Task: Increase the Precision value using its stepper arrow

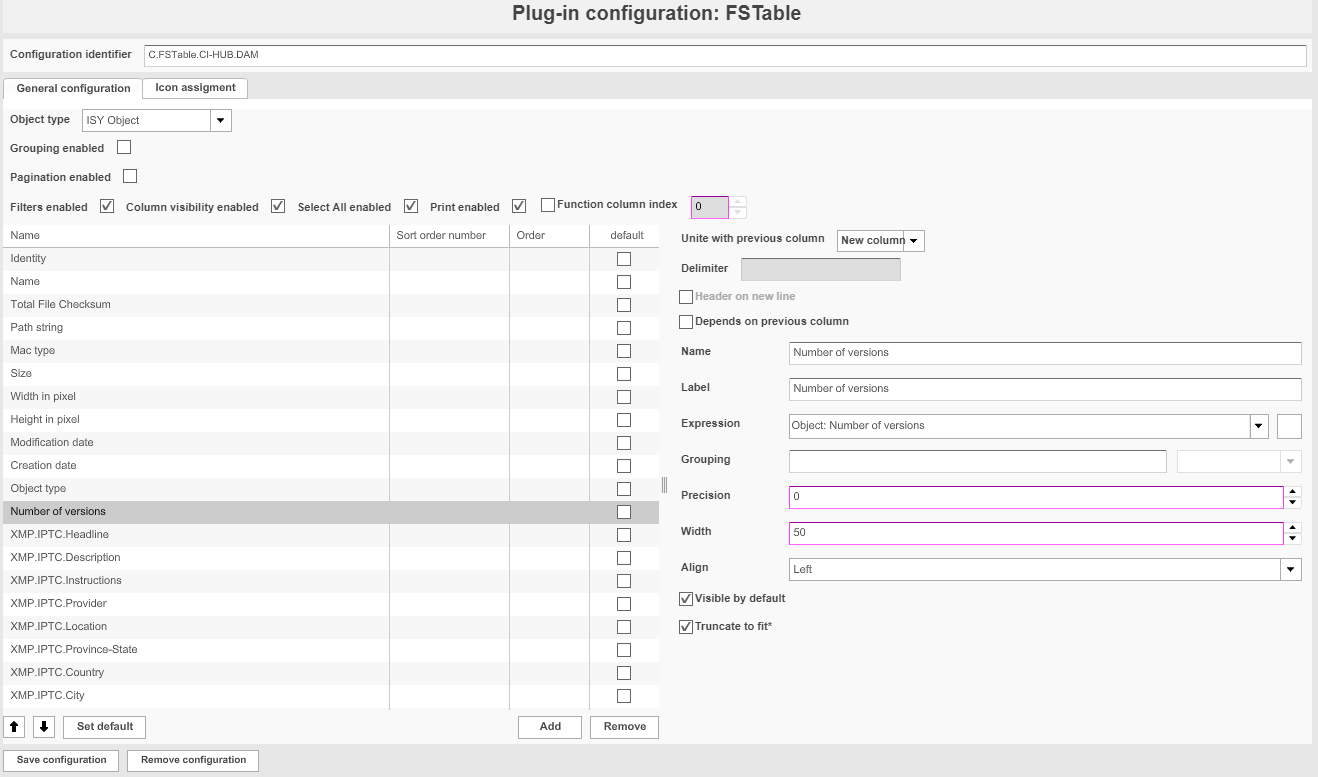Action: pos(1292,492)
